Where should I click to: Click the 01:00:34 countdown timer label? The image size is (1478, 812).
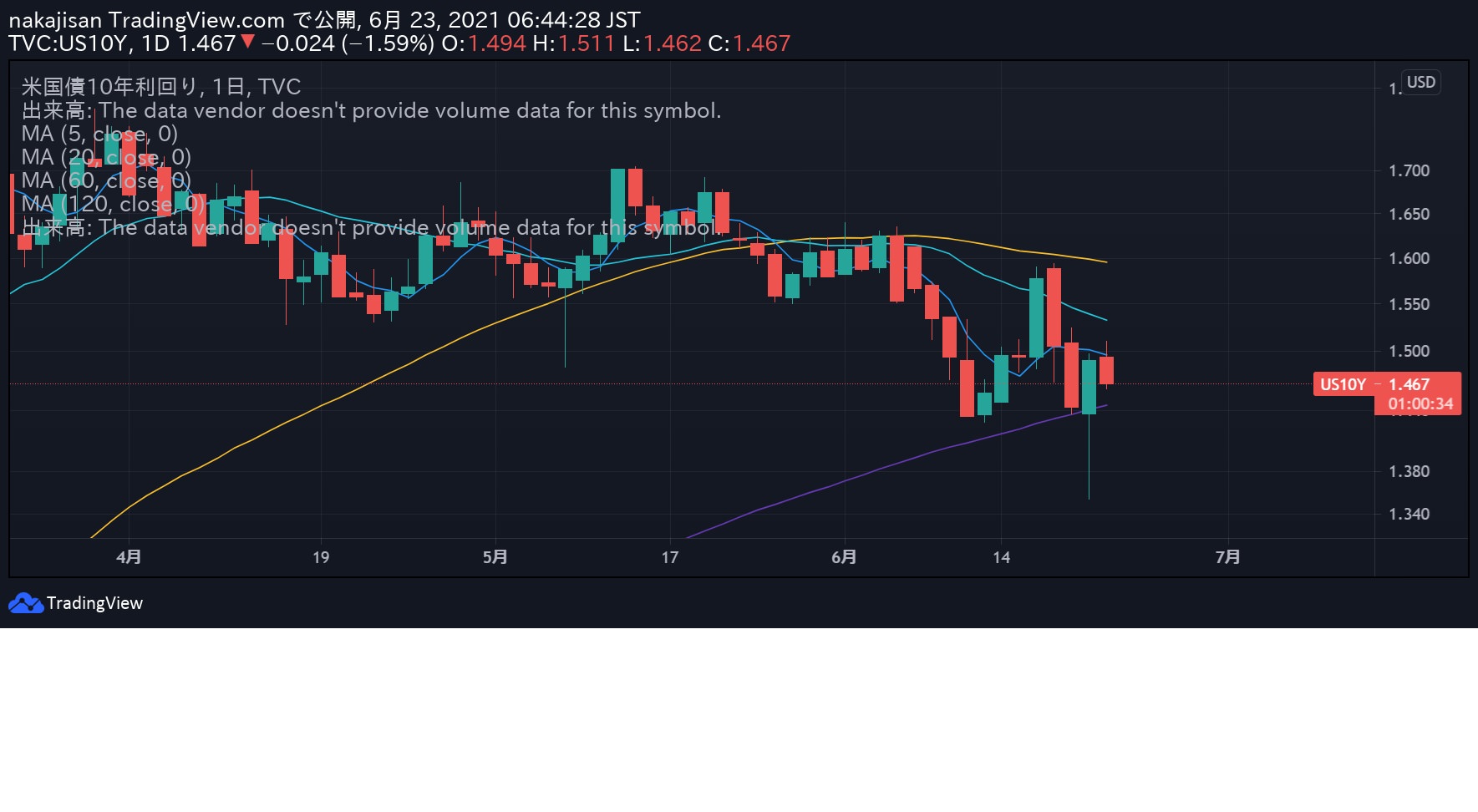click(1420, 404)
